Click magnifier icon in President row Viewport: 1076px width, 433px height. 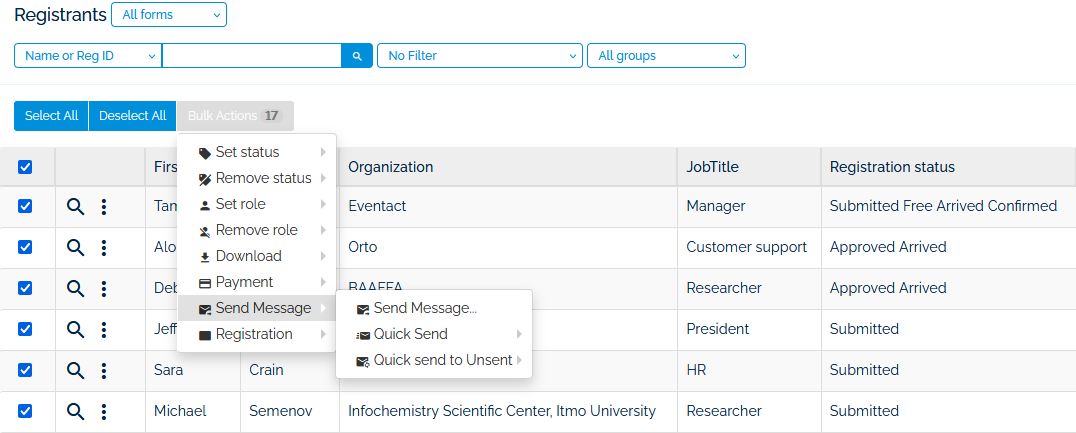coord(76,329)
